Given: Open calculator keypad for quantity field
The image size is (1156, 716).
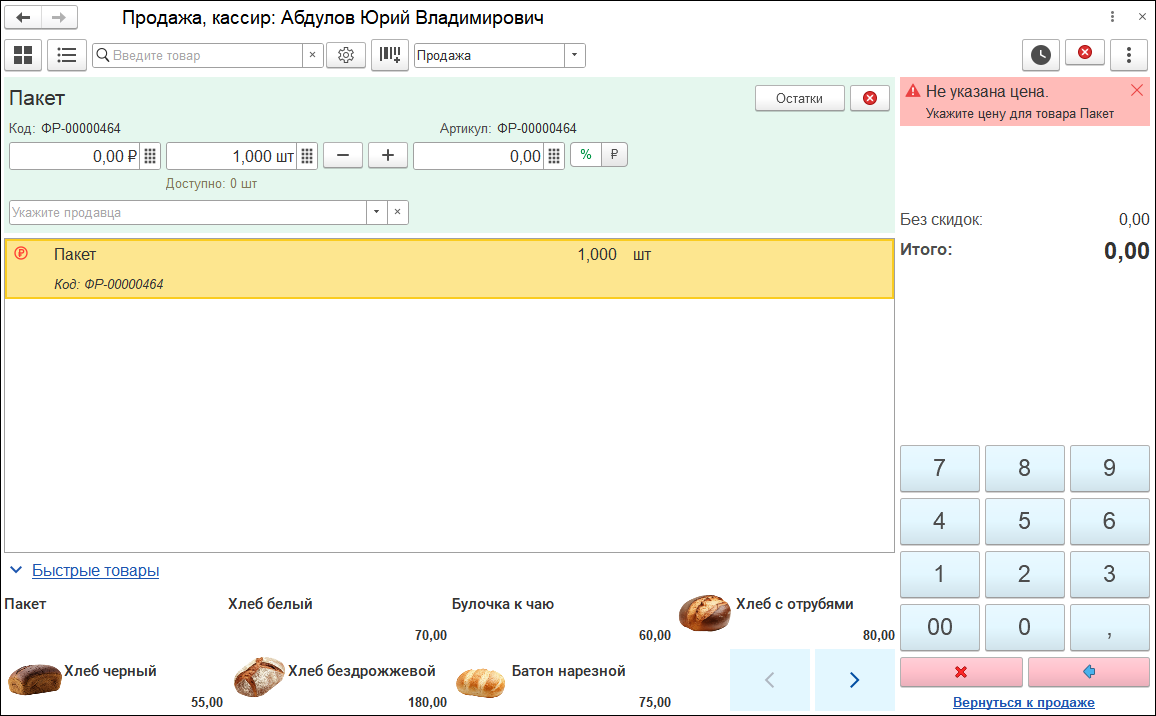Looking at the screenshot, I should (307, 156).
